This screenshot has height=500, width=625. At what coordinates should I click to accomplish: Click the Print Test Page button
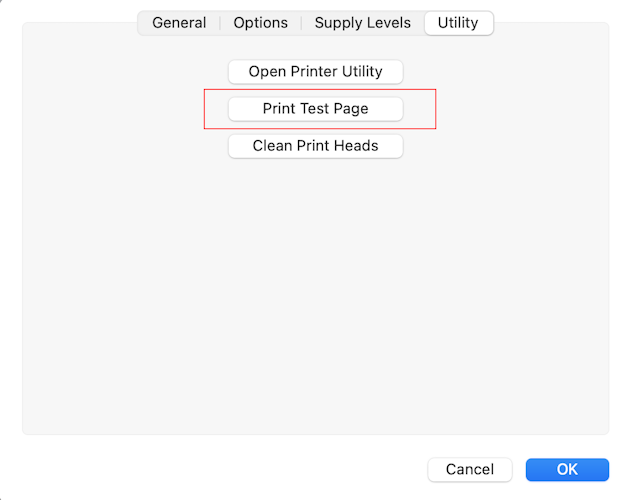click(315, 109)
